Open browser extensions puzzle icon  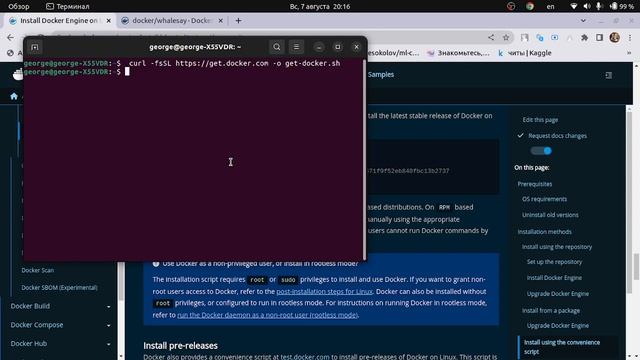(584, 38)
